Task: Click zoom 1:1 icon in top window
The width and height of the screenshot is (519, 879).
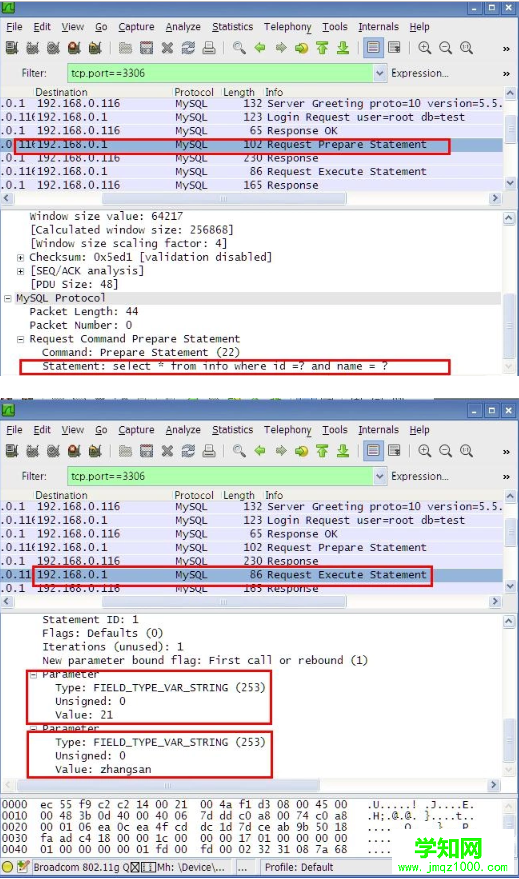Action: point(466,48)
